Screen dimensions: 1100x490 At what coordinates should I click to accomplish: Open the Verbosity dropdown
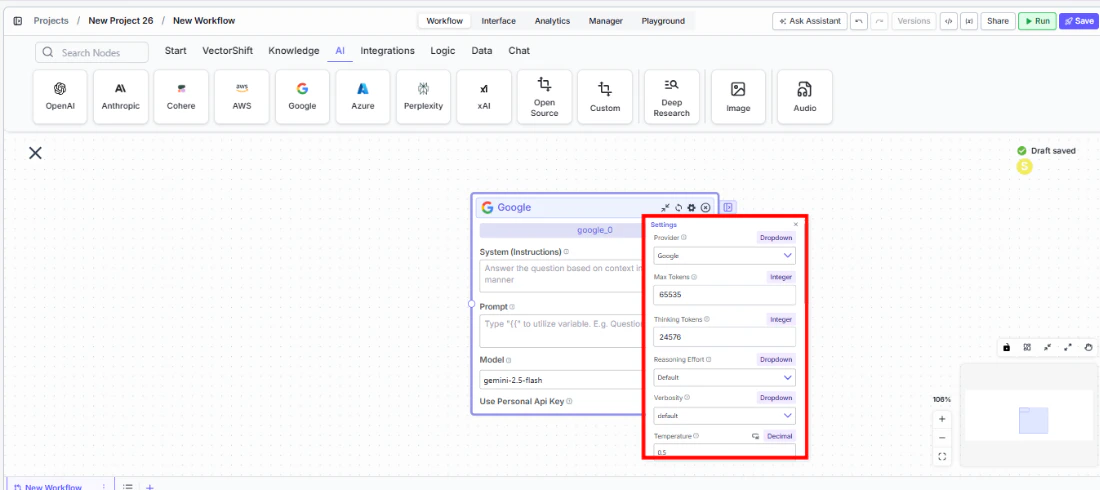(x=725, y=416)
